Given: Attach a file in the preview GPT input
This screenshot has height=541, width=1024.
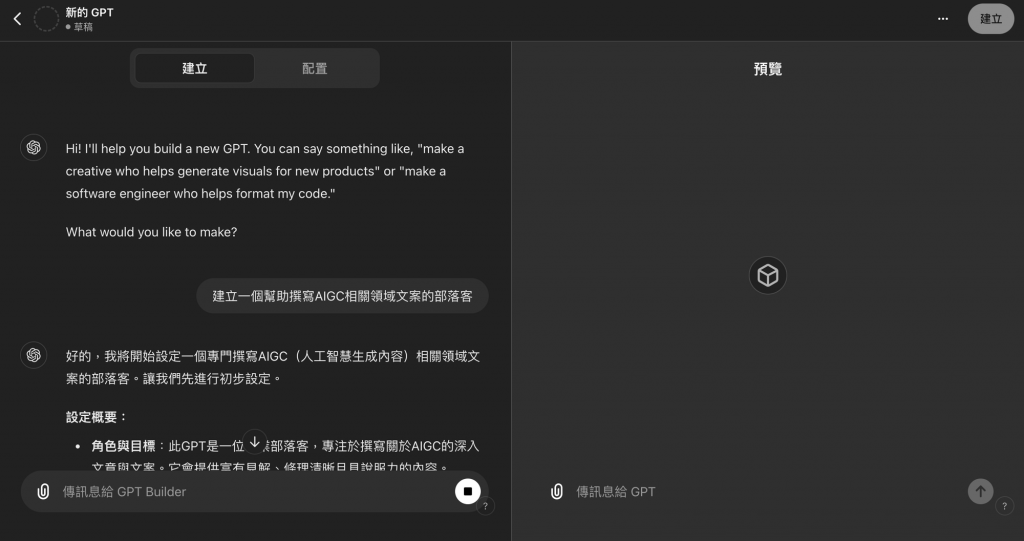Looking at the screenshot, I should (x=556, y=491).
